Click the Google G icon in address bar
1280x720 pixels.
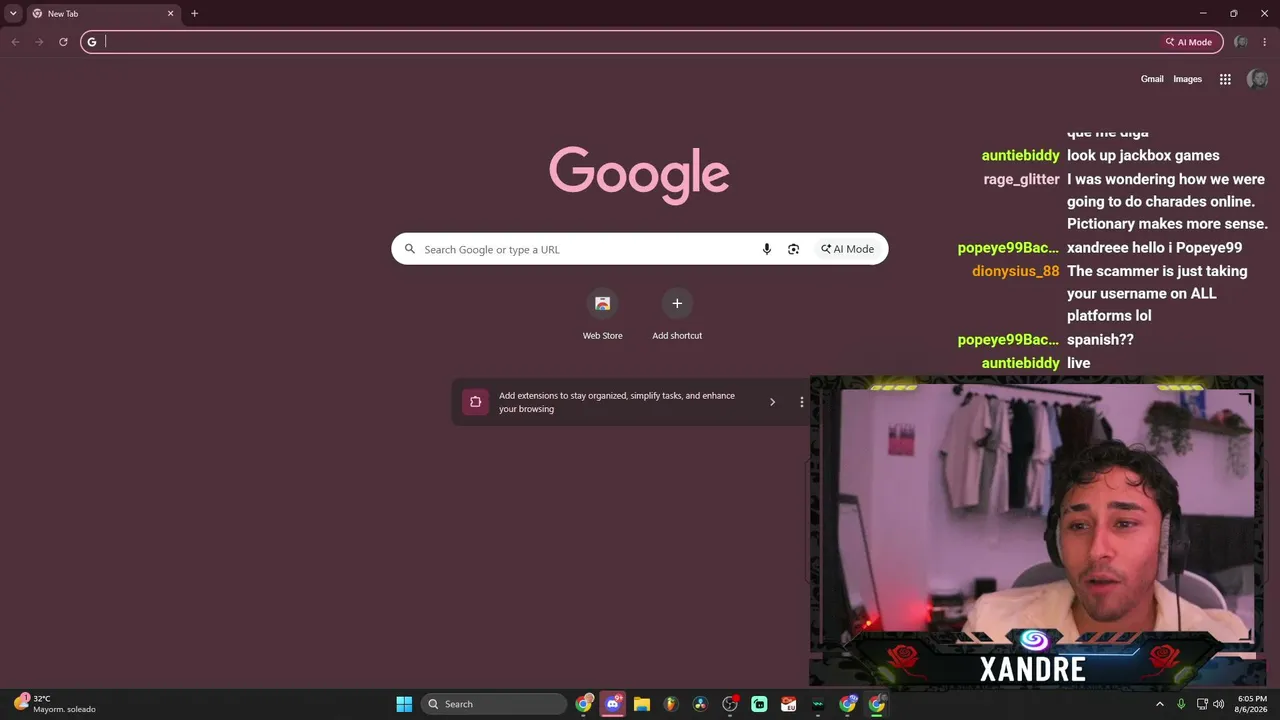point(92,42)
